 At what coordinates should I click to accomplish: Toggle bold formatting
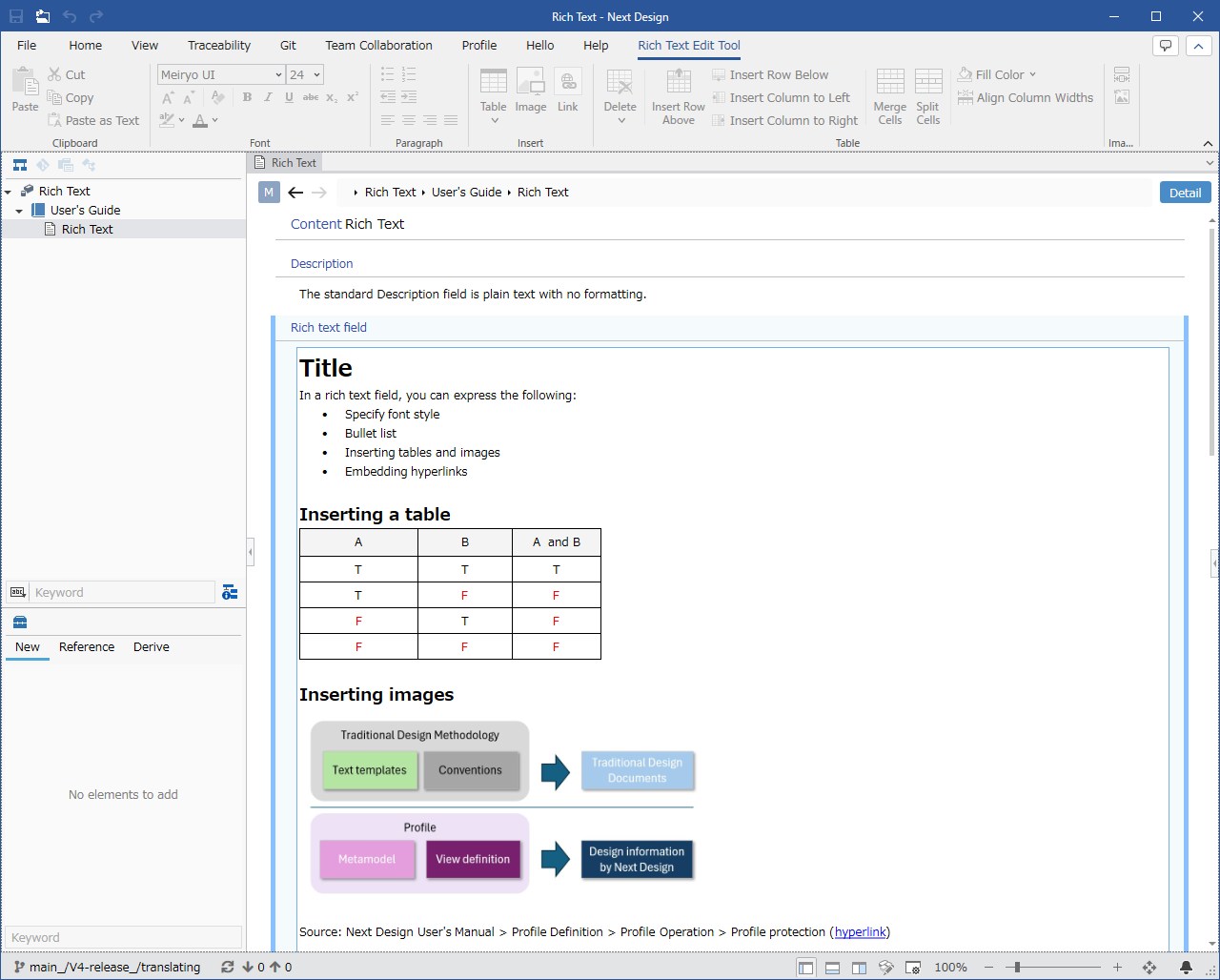pos(247,97)
